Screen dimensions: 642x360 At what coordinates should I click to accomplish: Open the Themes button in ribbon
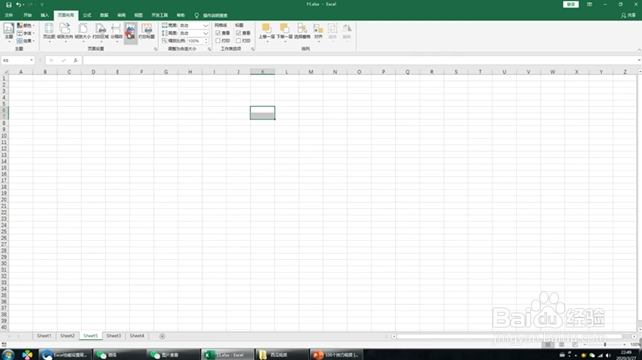pyautogui.click(x=9, y=32)
